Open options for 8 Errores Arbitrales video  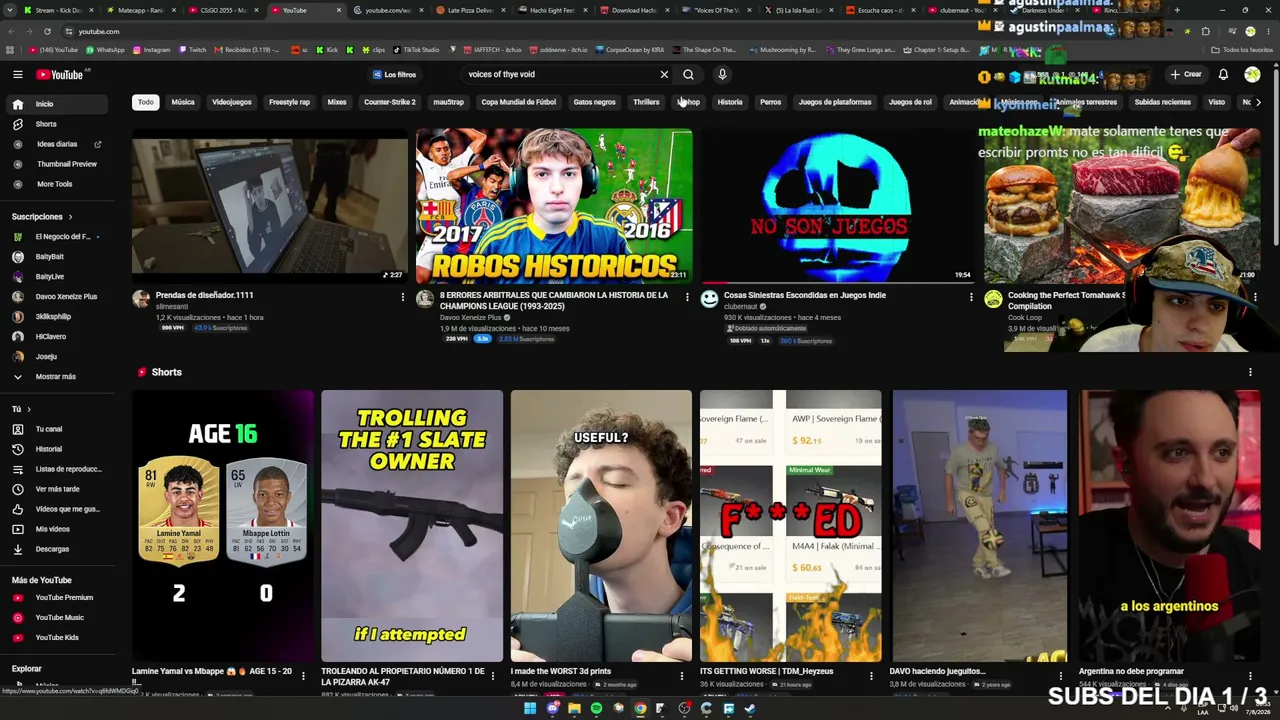pos(687,297)
